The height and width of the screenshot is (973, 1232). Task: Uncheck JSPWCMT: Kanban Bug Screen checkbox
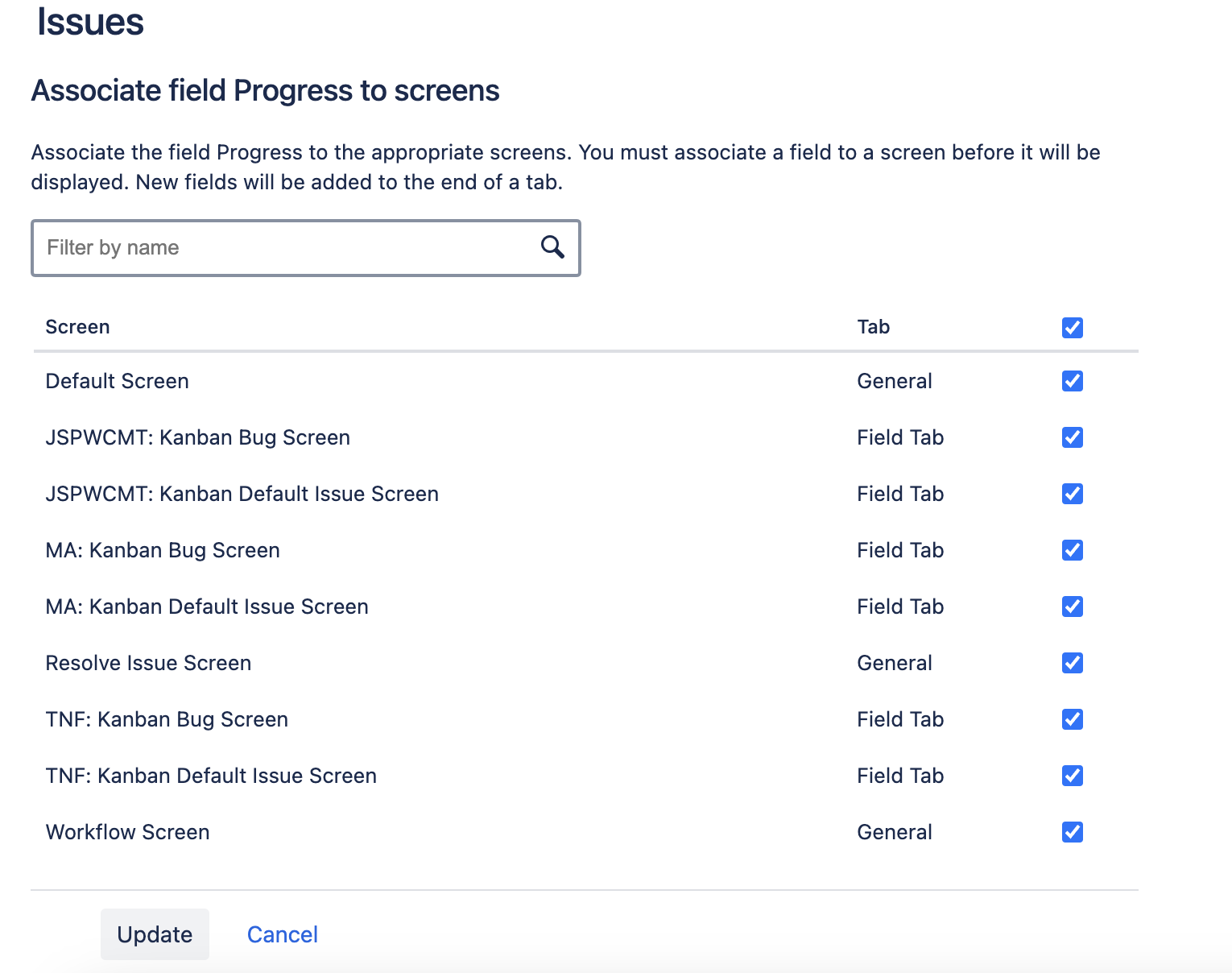point(1072,437)
